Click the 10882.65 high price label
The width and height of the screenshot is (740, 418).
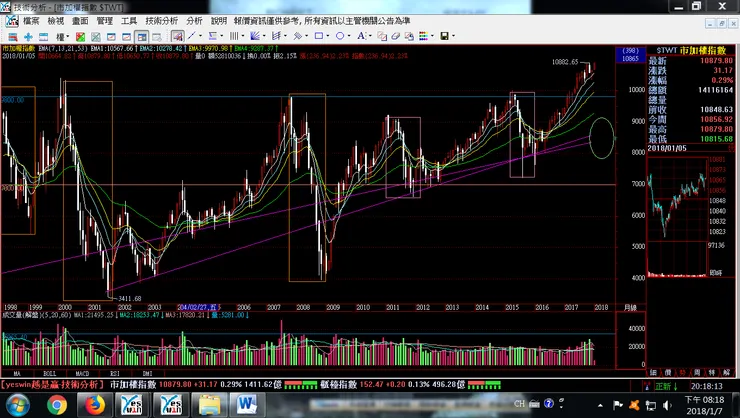click(565, 62)
